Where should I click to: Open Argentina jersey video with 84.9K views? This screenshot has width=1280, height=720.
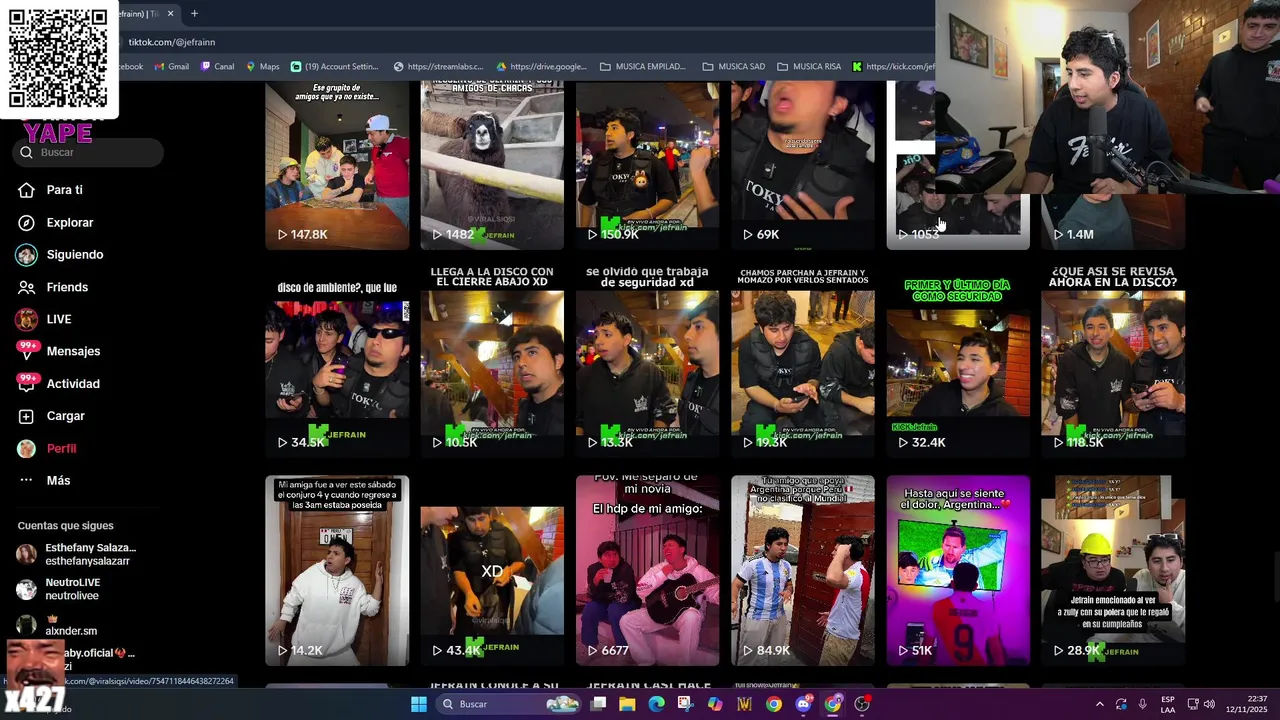click(802, 570)
